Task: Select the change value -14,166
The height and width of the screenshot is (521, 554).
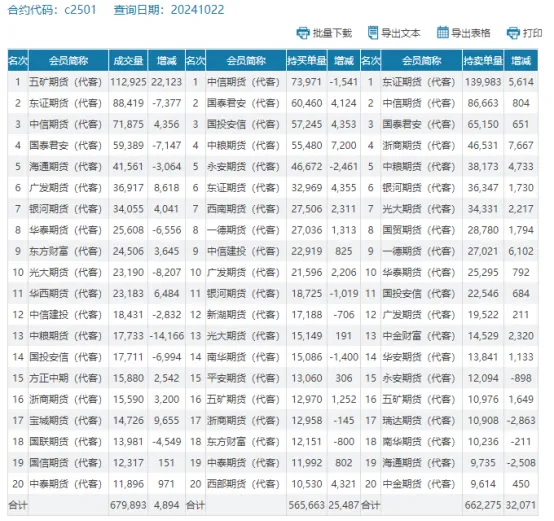Action: tap(166, 336)
